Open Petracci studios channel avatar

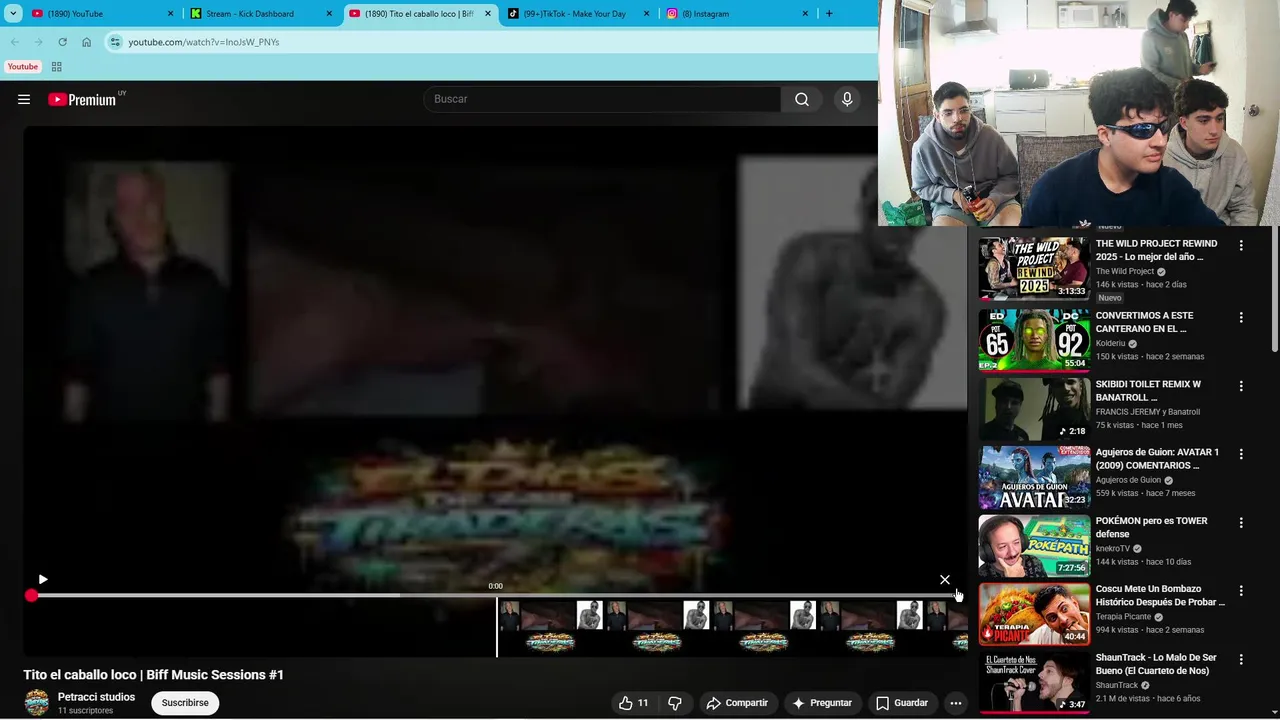37,703
